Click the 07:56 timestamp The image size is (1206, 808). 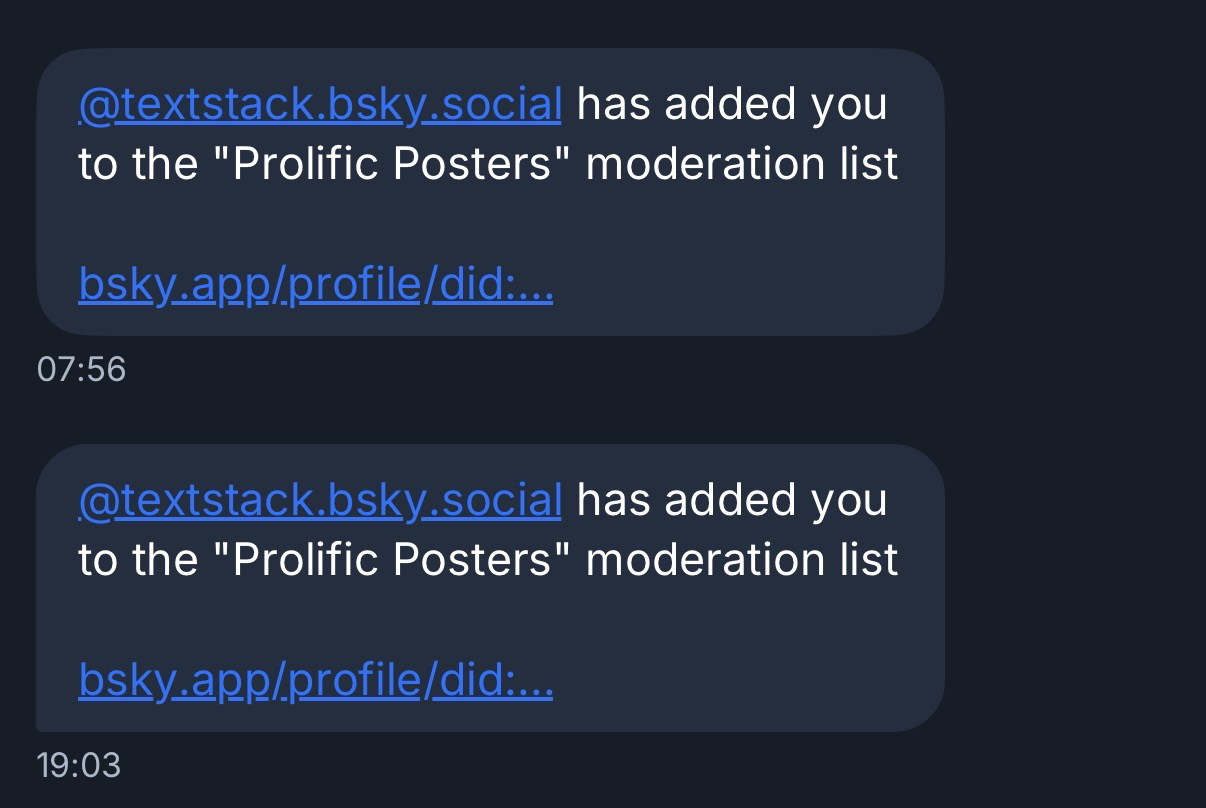pos(81,369)
